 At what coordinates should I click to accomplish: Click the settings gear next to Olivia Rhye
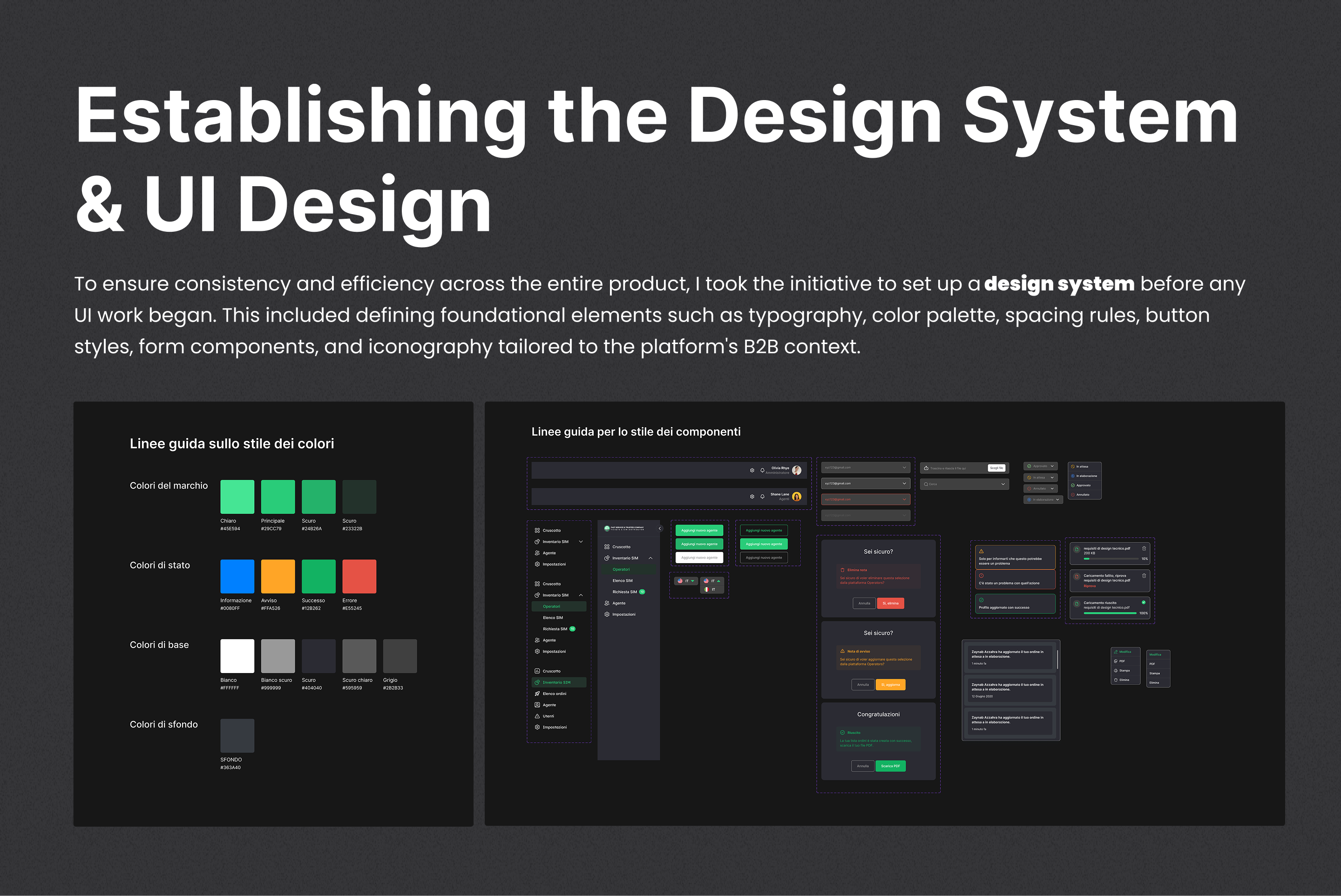[x=752, y=470]
